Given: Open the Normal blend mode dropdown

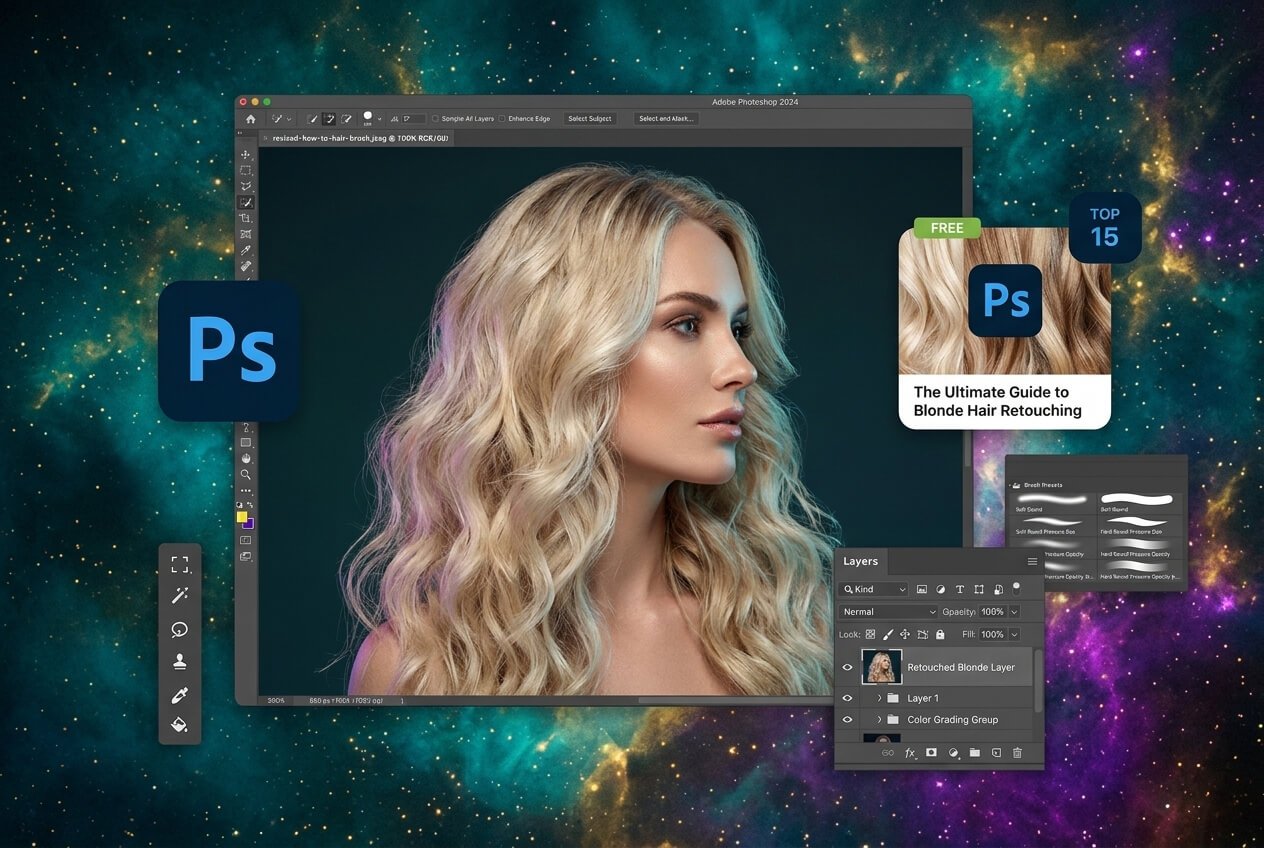Looking at the screenshot, I should click(887, 612).
